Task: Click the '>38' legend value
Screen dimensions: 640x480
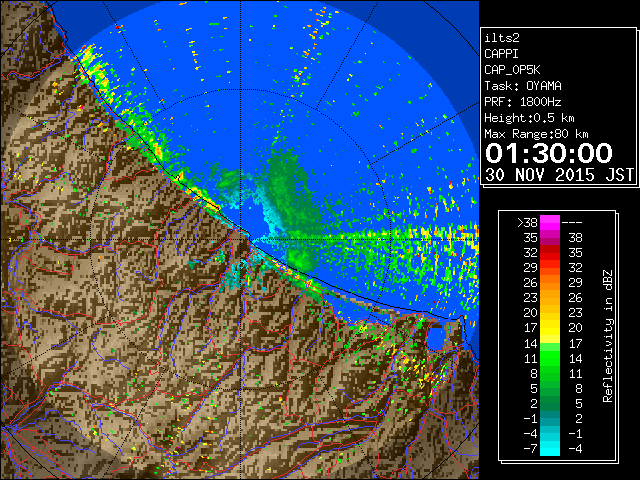Action: click(527, 223)
